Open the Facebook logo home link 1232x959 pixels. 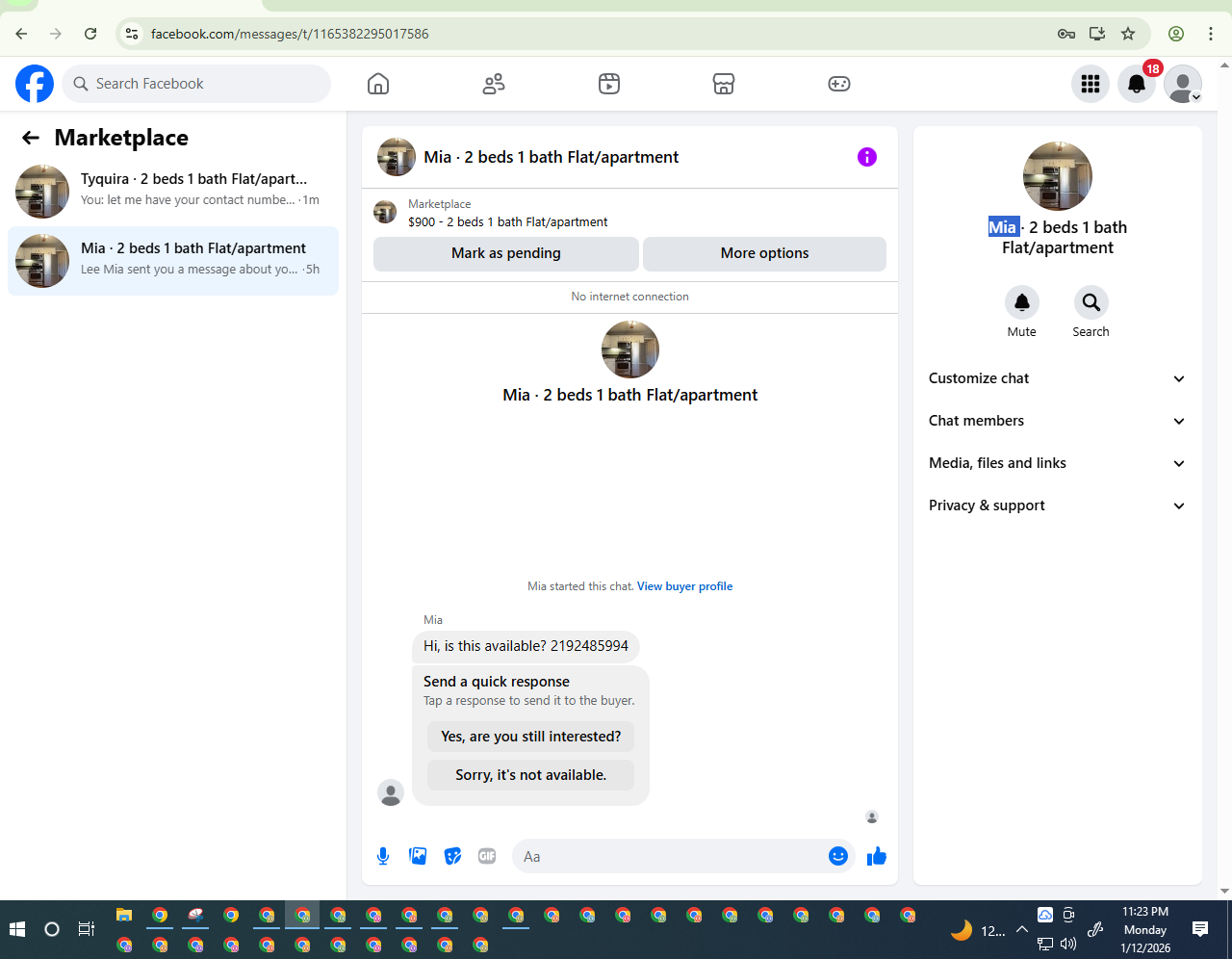click(35, 84)
